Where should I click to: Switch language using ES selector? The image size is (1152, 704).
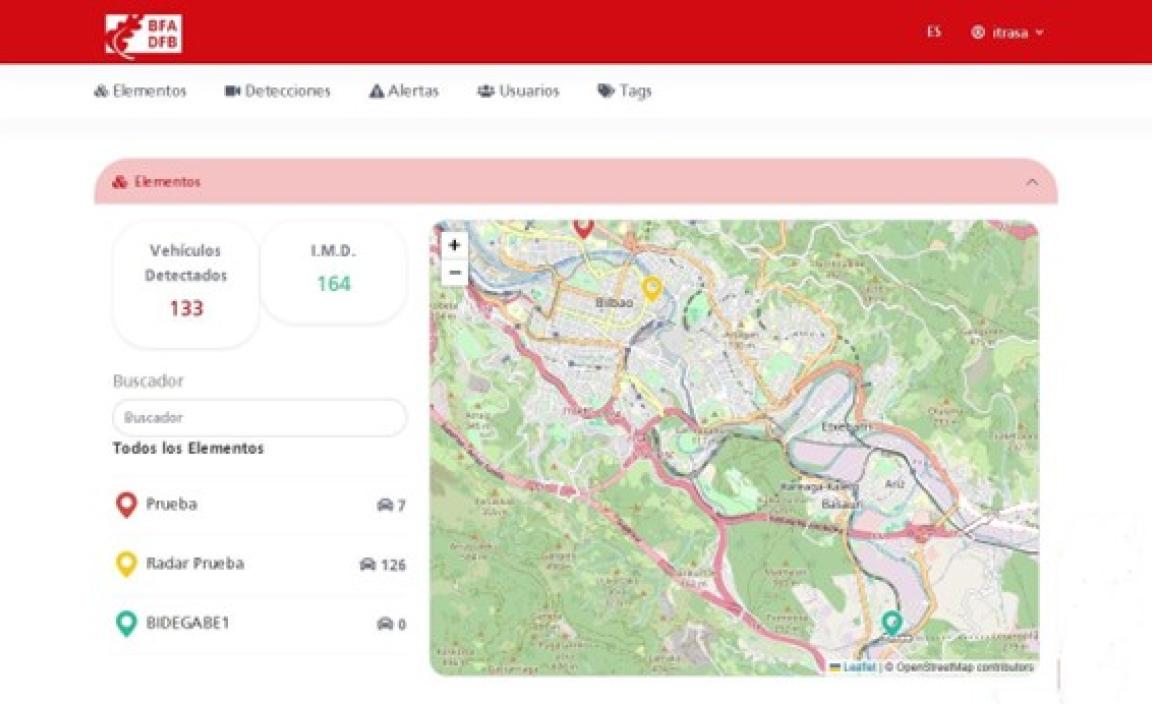pos(934,32)
